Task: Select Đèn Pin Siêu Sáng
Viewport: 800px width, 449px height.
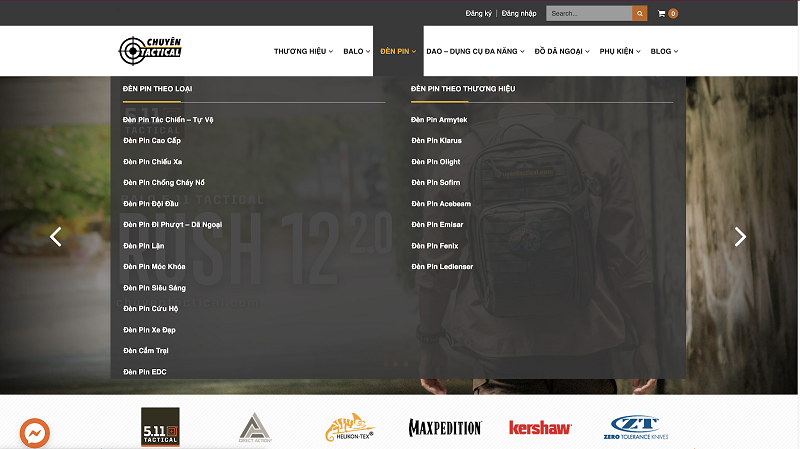Action: [x=155, y=288]
